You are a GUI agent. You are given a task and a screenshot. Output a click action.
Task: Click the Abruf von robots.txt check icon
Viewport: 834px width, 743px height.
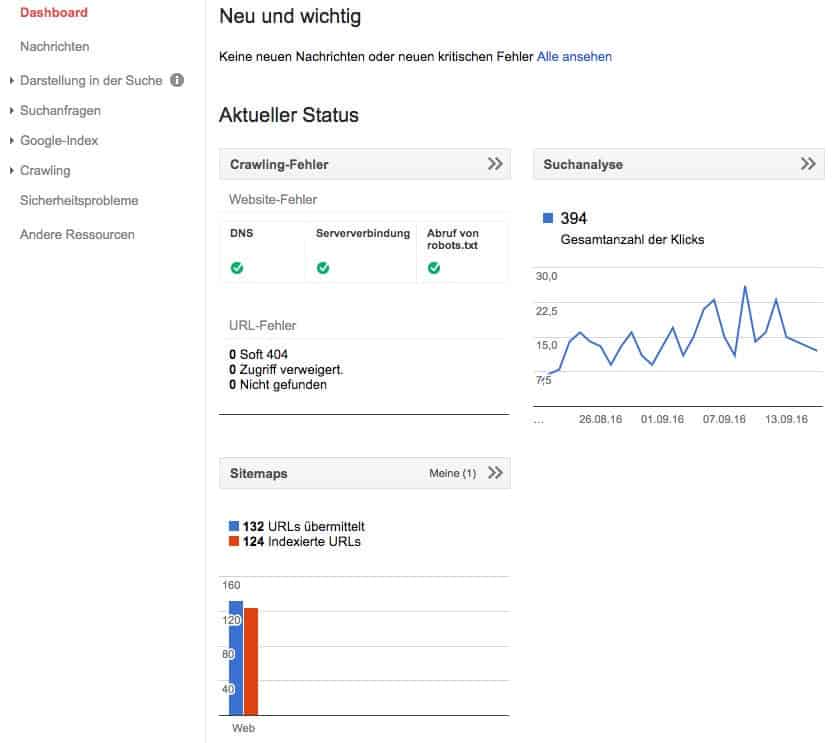434,268
